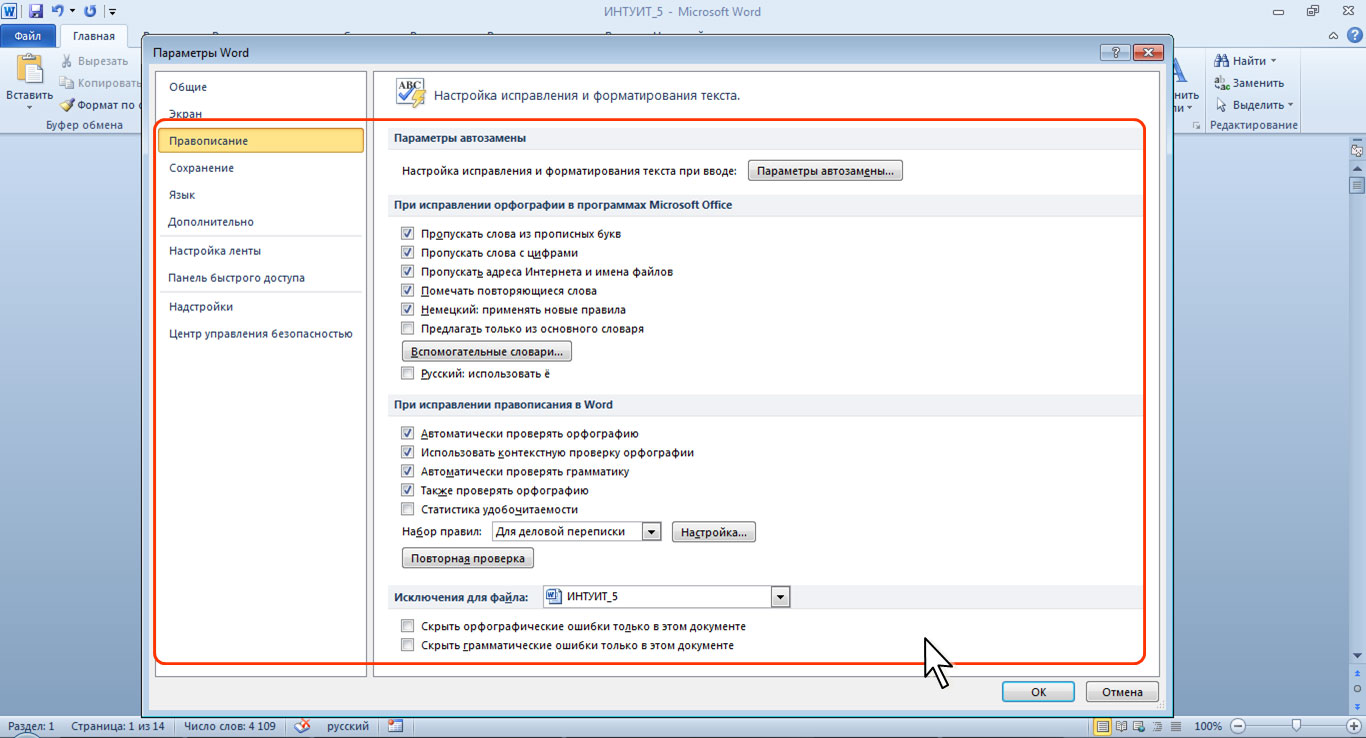
Task: Click the Format Painter brush icon
Action: (x=67, y=105)
